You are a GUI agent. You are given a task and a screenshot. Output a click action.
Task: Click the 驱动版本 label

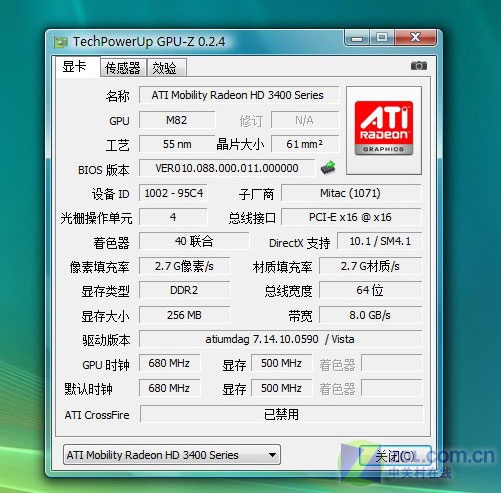tap(106, 340)
